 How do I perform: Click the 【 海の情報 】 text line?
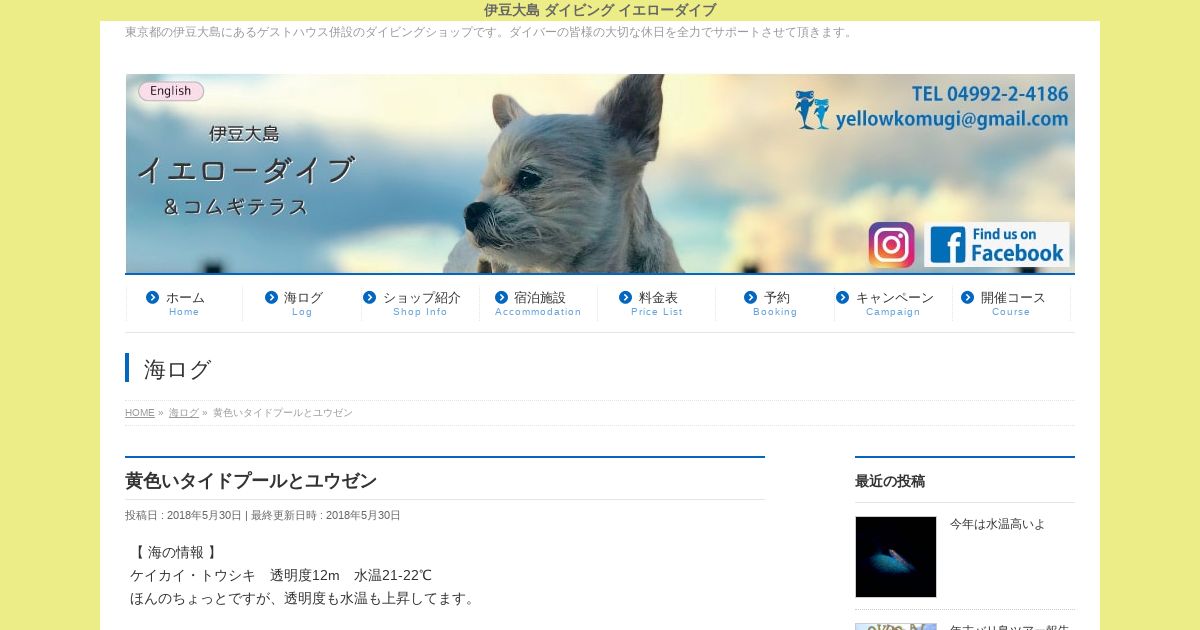click(175, 552)
